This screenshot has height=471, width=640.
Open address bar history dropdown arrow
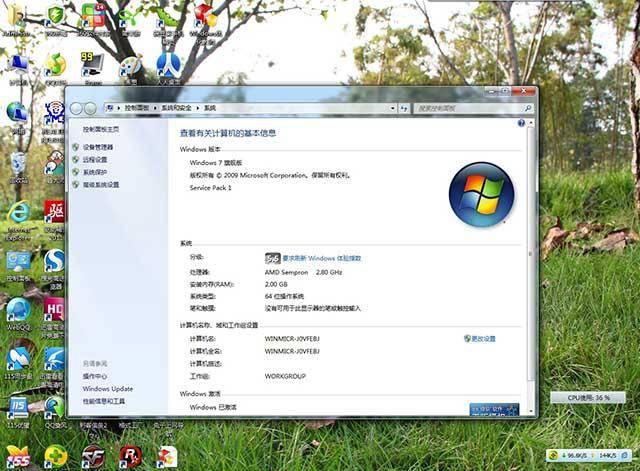pos(392,108)
